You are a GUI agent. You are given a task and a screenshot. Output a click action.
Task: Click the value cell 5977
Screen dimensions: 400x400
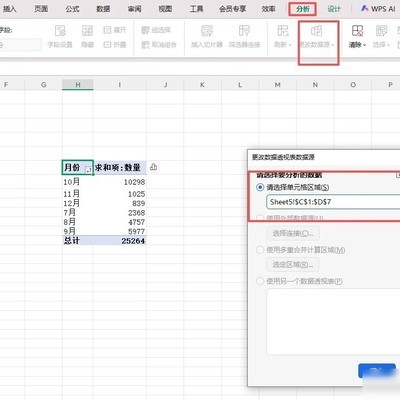[x=120, y=231]
